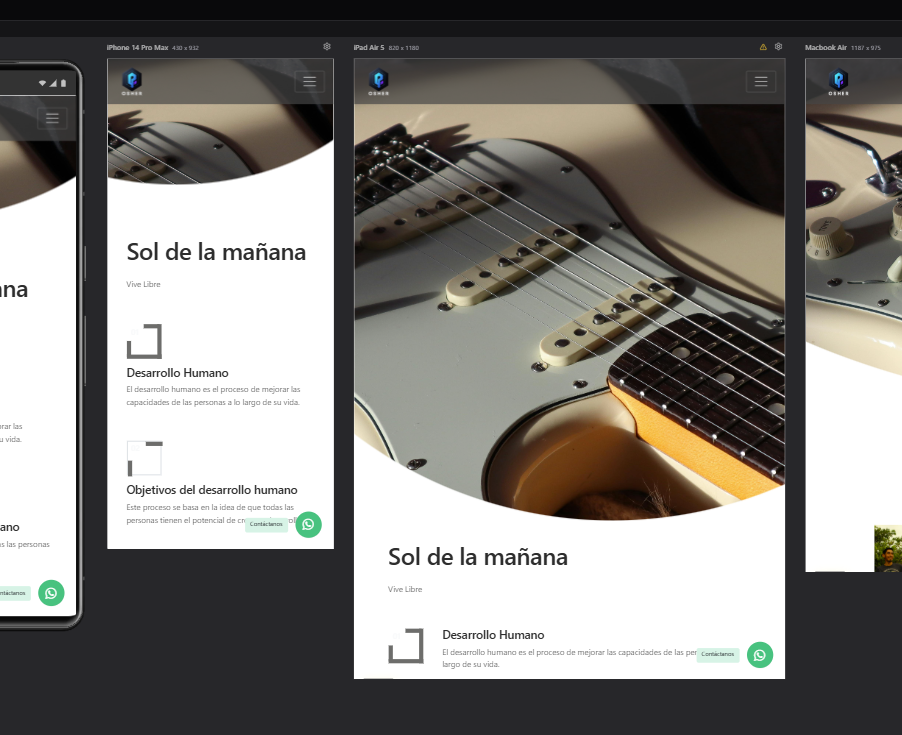This screenshot has width=902, height=735.
Task: Click OSHER logo in iPad Air 5 preview
Action: pyautogui.click(x=379, y=82)
